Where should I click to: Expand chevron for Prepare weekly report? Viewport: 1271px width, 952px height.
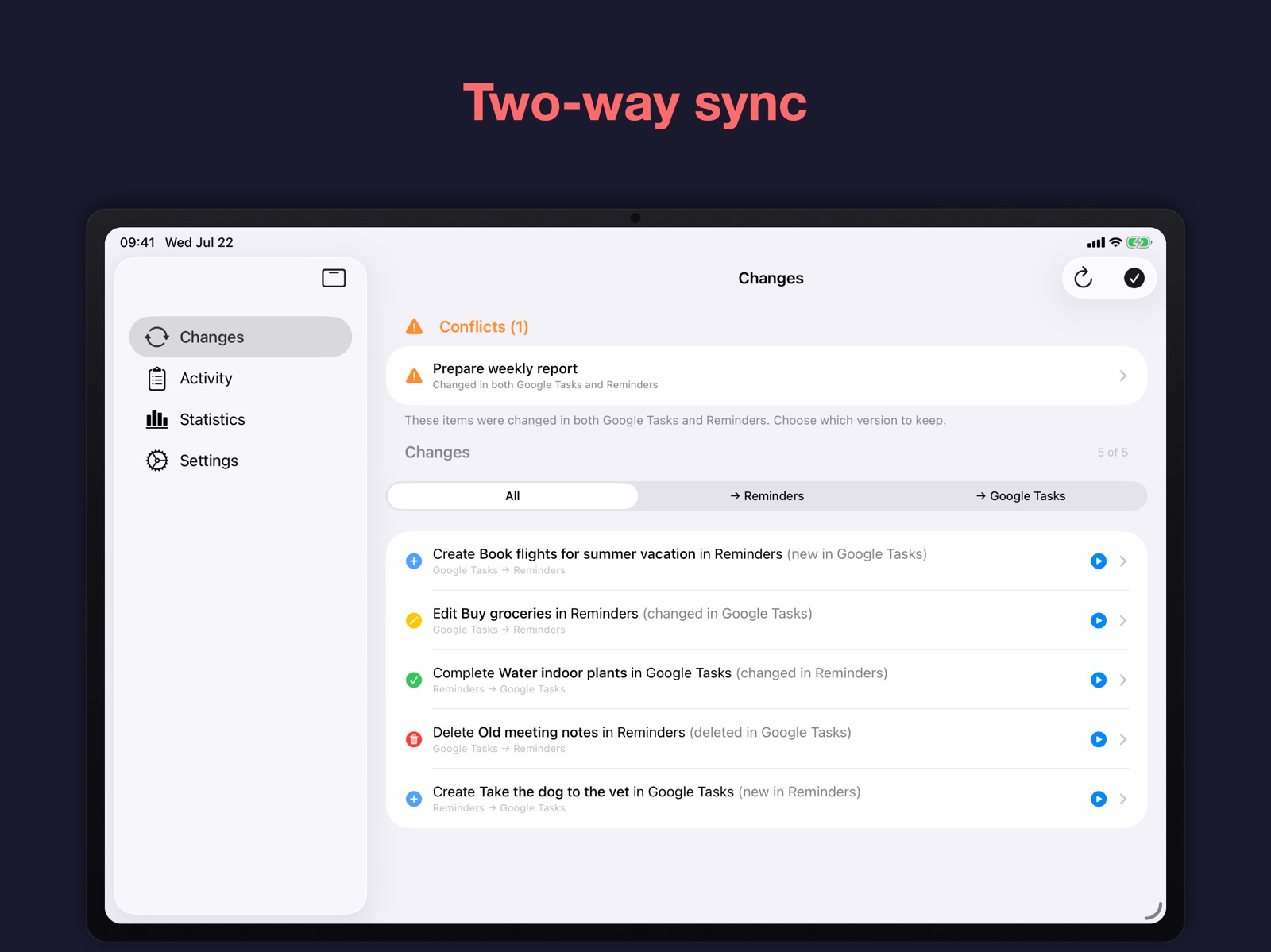[1122, 376]
